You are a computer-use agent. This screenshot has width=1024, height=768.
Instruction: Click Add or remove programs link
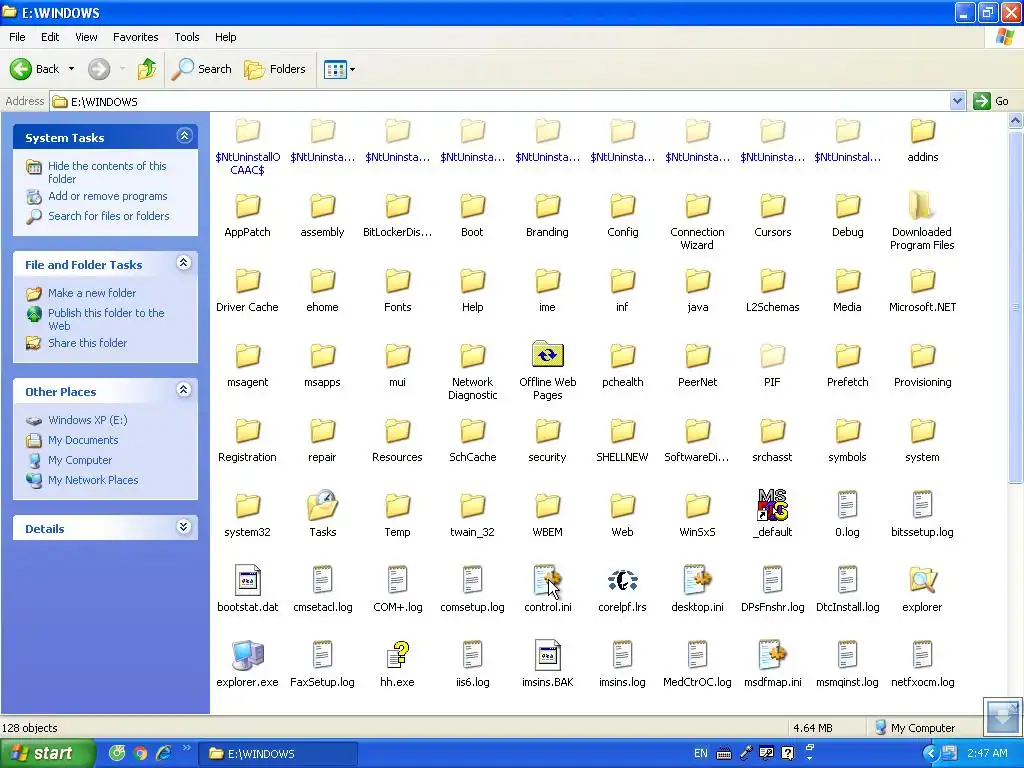click(x=108, y=196)
